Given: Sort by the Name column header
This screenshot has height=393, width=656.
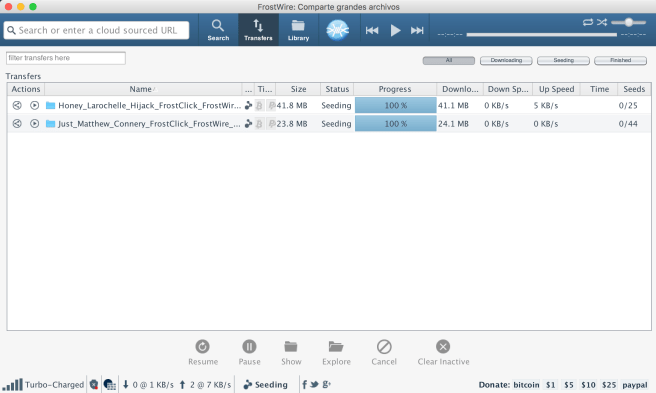Looking at the screenshot, I should click(143, 89).
